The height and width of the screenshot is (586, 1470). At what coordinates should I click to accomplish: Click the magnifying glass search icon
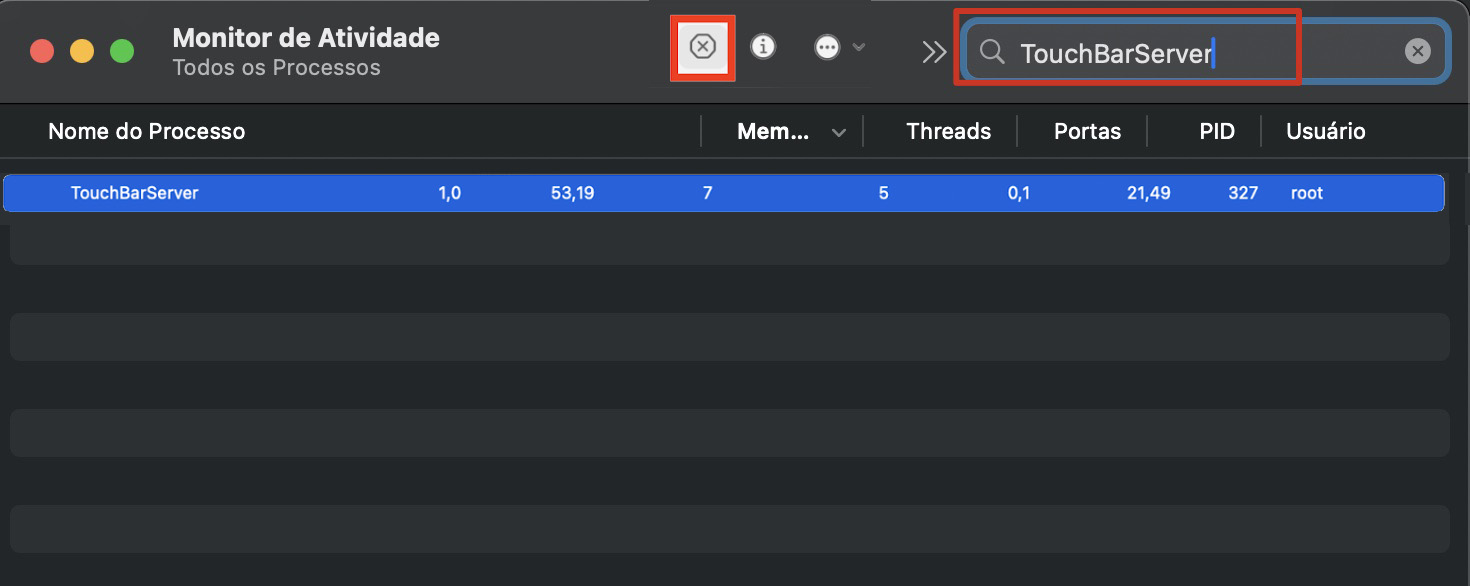(x=991, y=51)
